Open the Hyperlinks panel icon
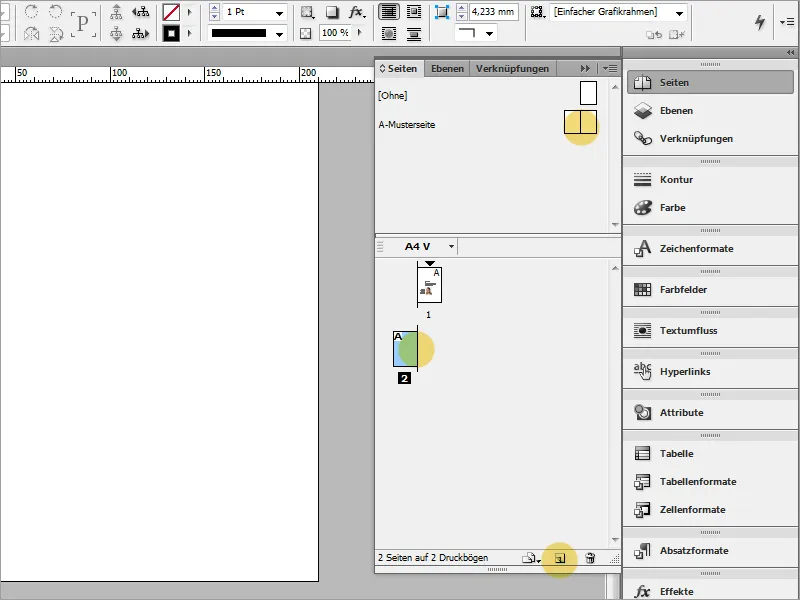 642,371
